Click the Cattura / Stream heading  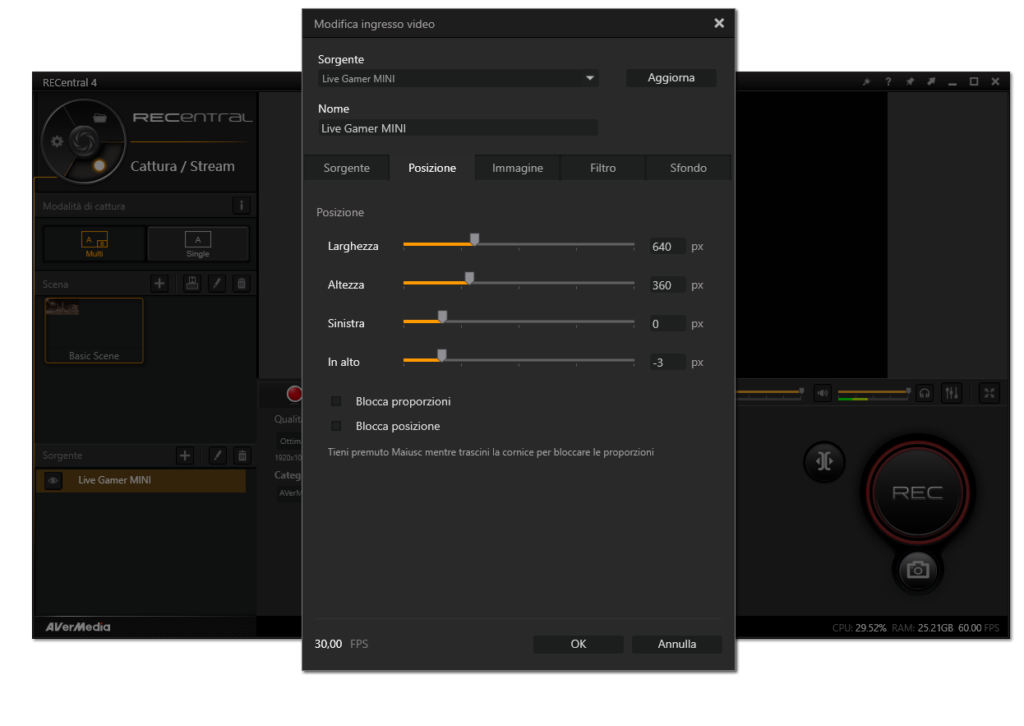pos(182,166)
